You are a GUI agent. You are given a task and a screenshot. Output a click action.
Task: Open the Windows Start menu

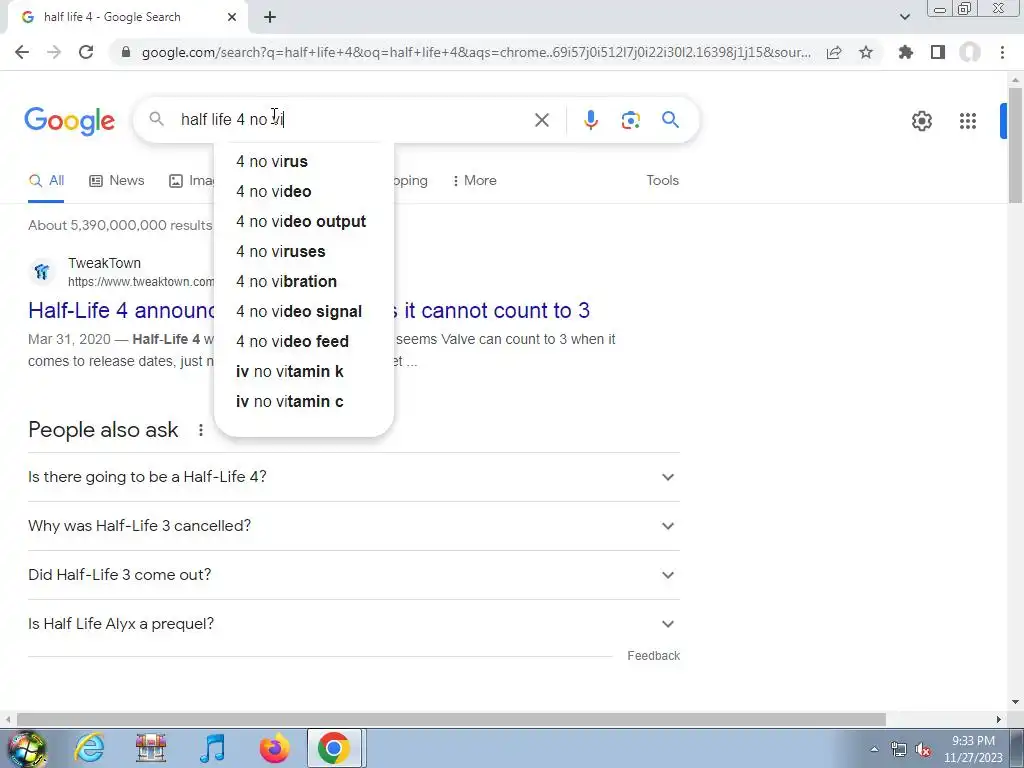27,748
